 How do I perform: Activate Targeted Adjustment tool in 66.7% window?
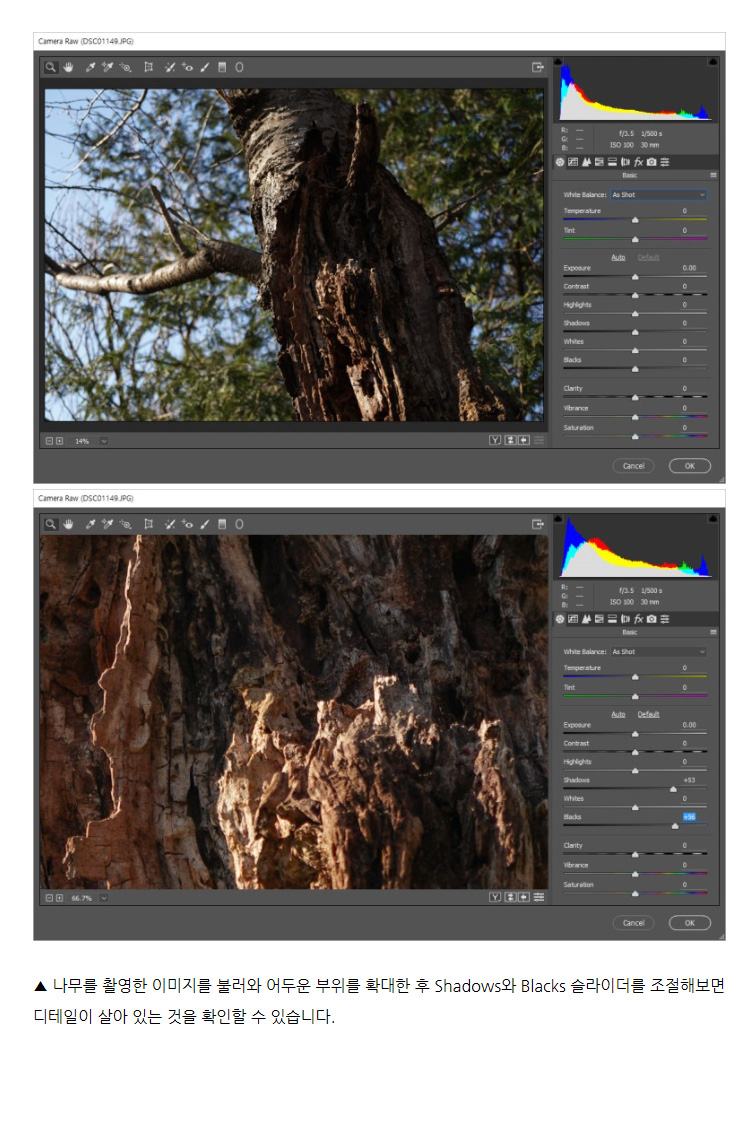point(125,524)
